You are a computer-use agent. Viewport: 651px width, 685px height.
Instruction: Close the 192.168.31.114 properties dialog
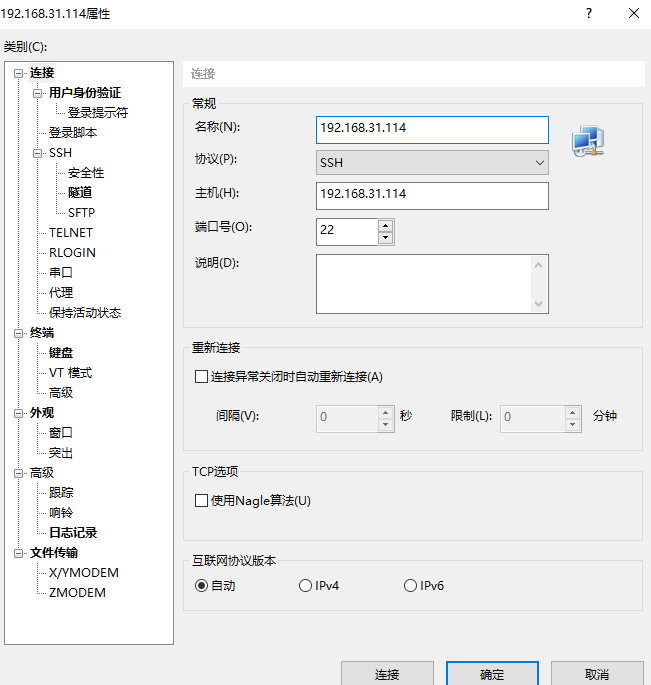point(634,13)
